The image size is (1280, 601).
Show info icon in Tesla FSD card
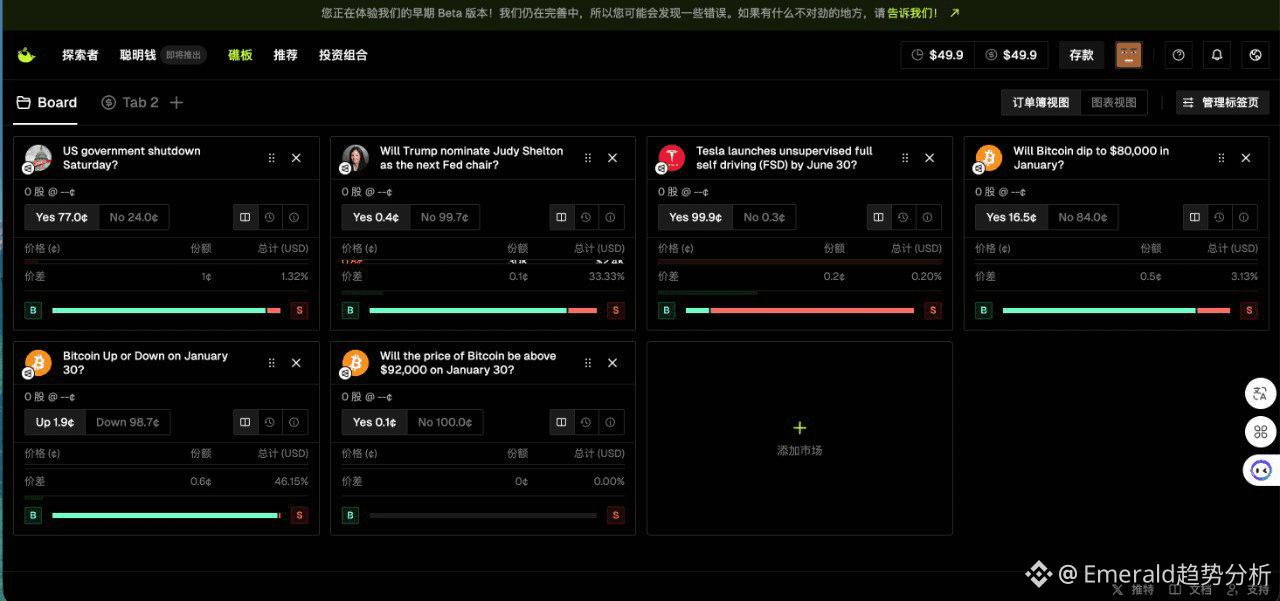[x=927, y=217]
